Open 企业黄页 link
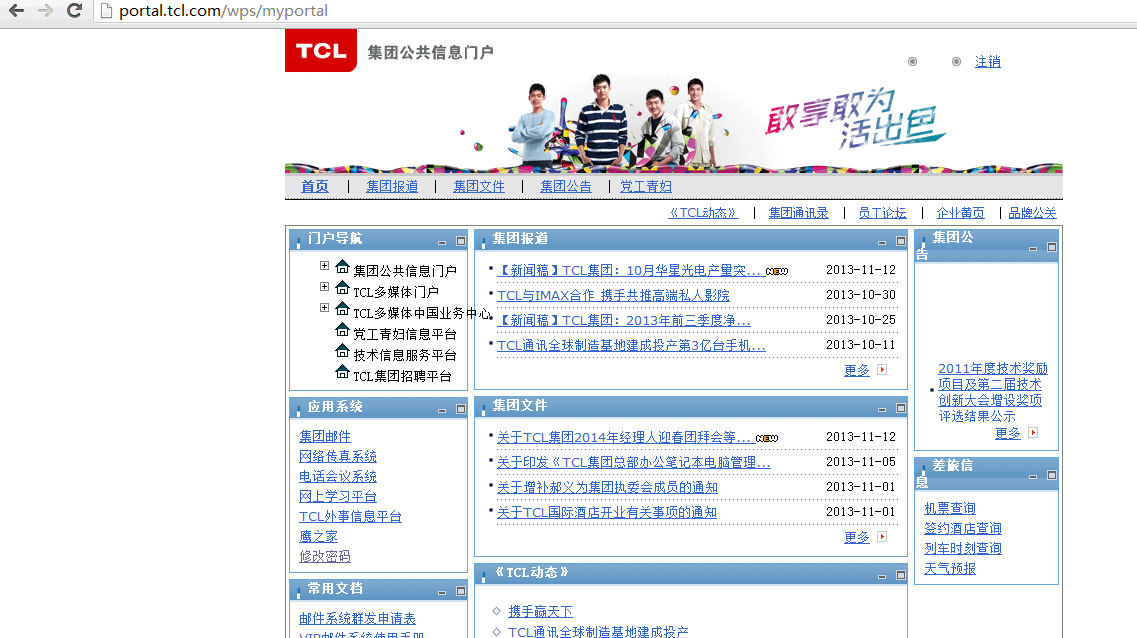The image size is (1137, 638). pyautogui.click(x=960, y=212)
